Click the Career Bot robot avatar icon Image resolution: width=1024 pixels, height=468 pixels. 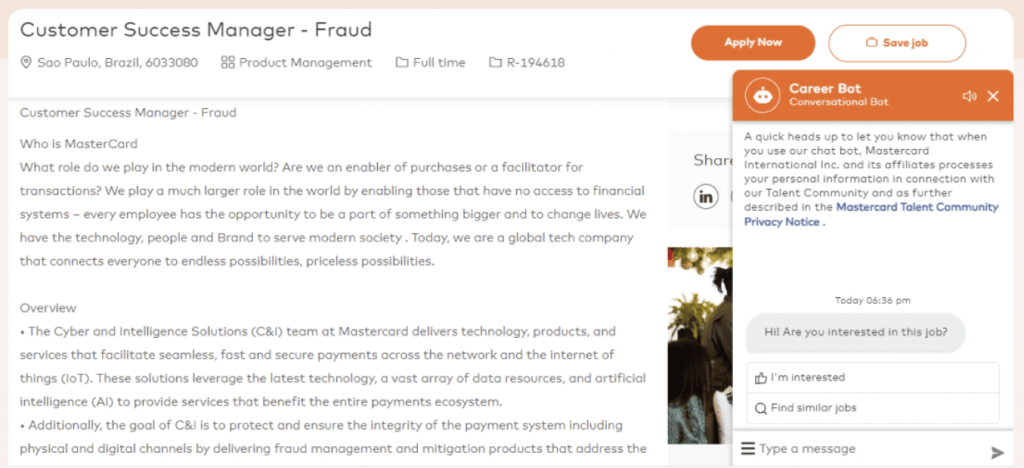(763, 95)
